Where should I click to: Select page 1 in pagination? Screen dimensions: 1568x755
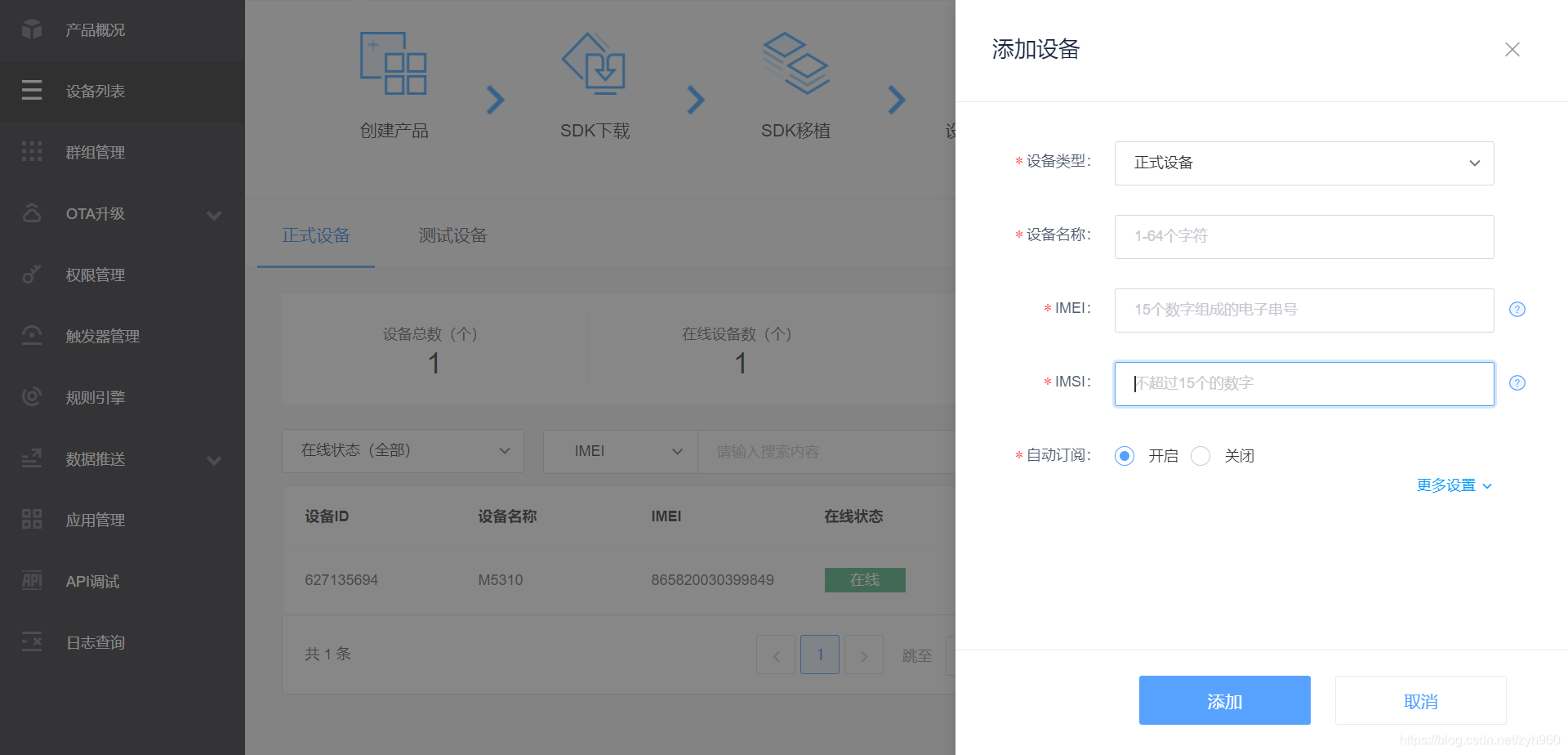[820, 654]
